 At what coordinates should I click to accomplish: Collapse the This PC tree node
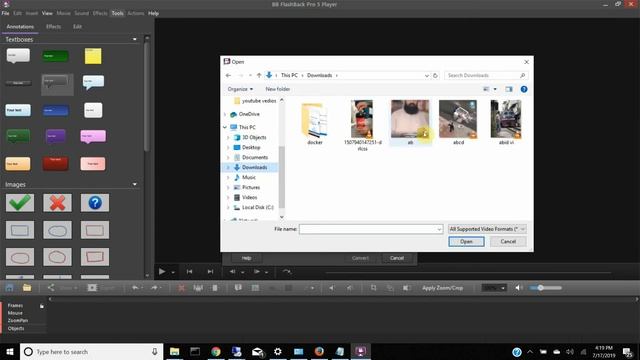click(x=225, y=127)
